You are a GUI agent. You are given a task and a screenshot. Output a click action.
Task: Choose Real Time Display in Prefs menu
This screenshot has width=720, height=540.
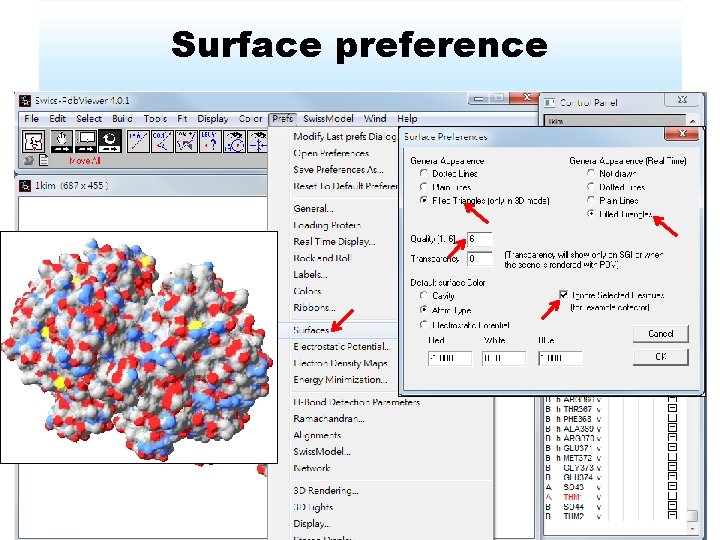(x=334, y=242)
